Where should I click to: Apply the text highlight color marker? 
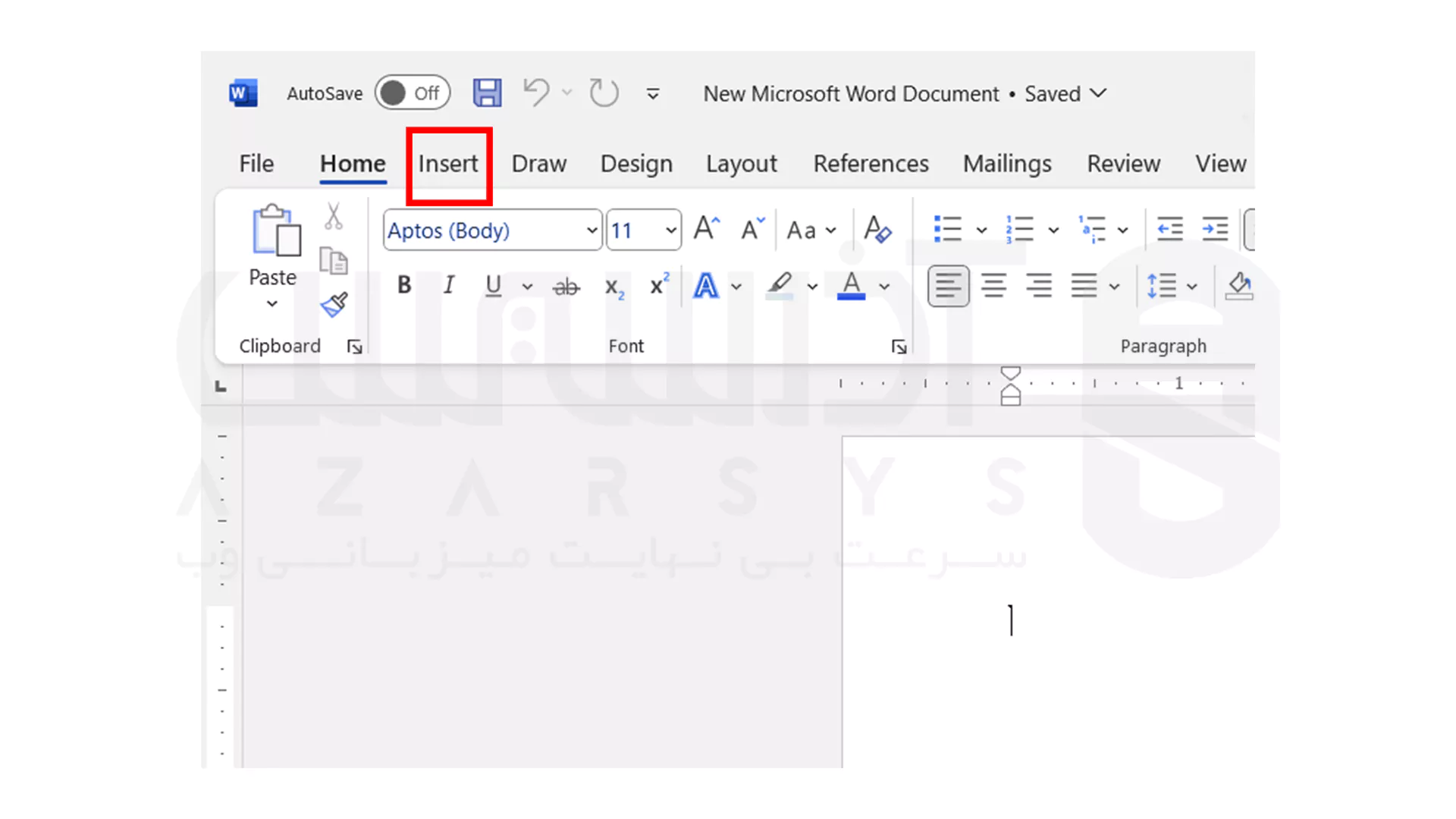point(780,286)
